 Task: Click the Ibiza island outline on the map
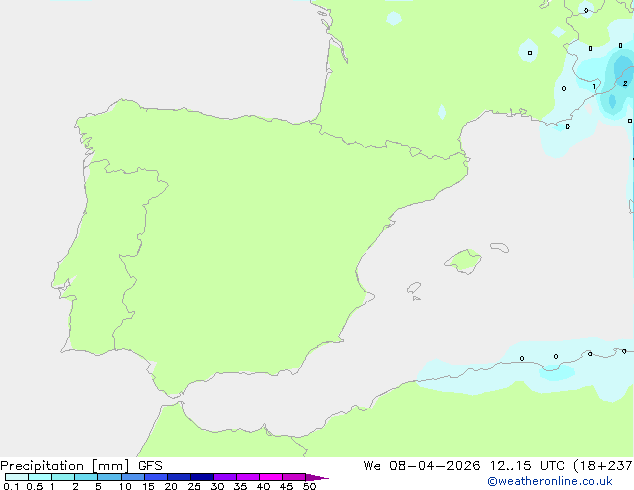coord(414,288)
